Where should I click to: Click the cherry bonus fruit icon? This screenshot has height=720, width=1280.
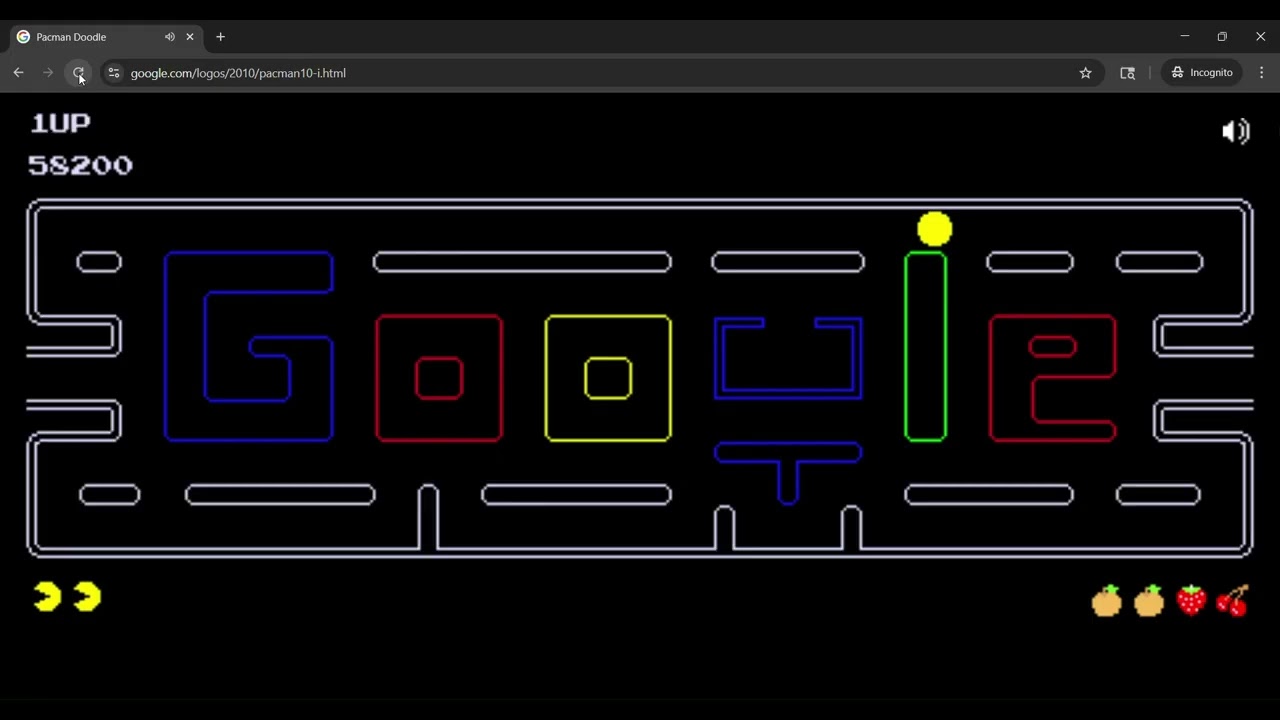point(1234,600)
